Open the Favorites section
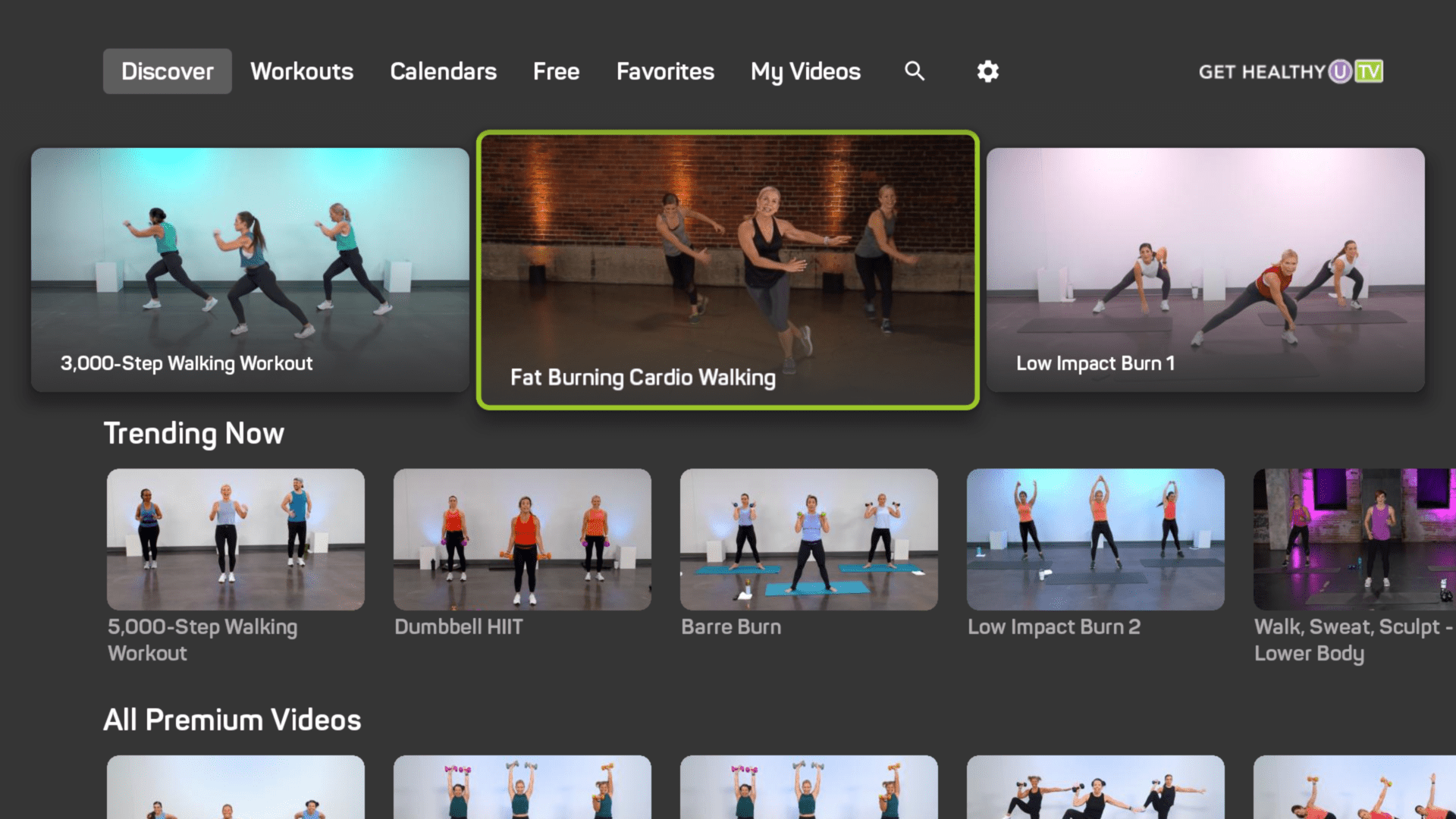 click(664, 71)
